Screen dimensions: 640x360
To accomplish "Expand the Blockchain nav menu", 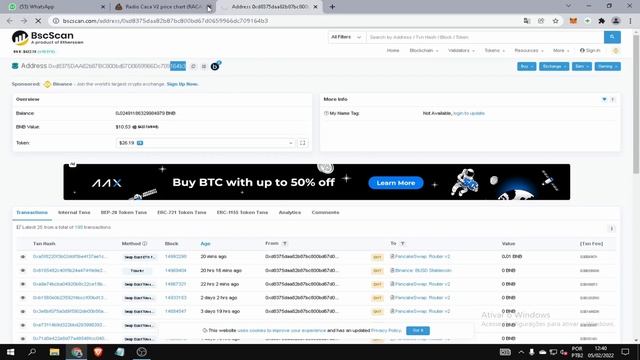I will [x=424, y=51].
